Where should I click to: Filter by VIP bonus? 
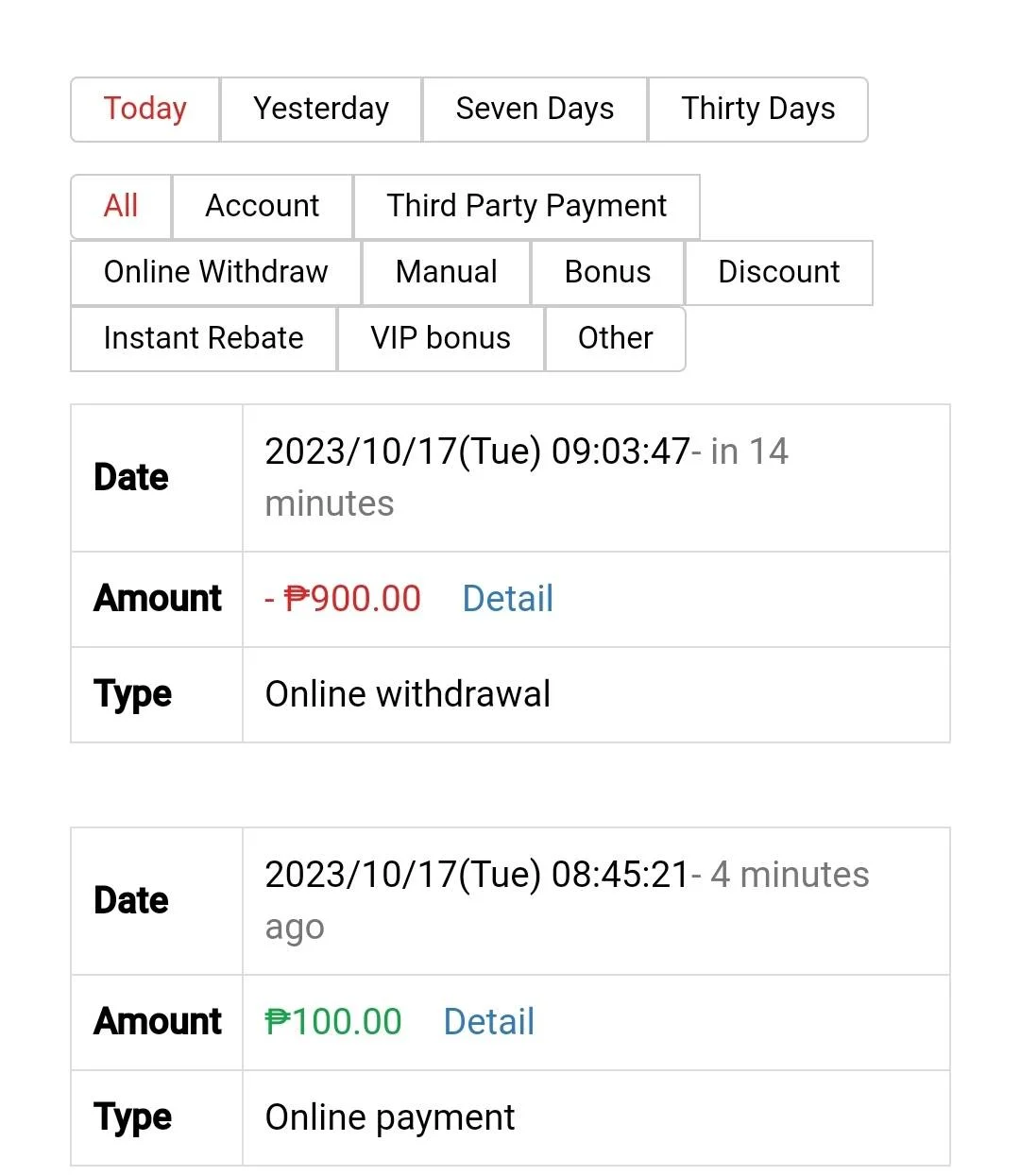coord(441,338)
